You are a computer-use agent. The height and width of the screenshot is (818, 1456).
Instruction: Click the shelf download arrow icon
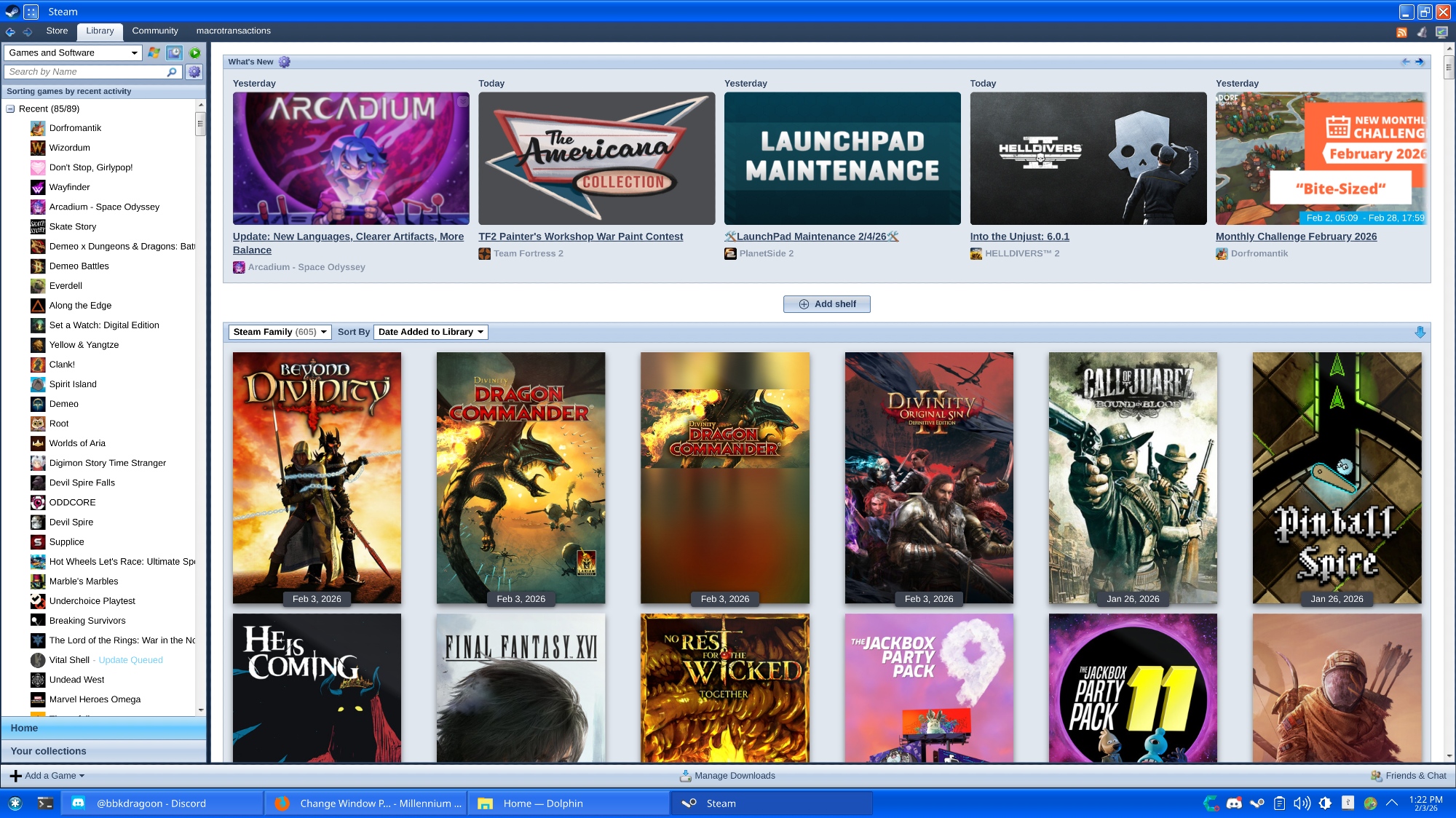[1420, 332]
